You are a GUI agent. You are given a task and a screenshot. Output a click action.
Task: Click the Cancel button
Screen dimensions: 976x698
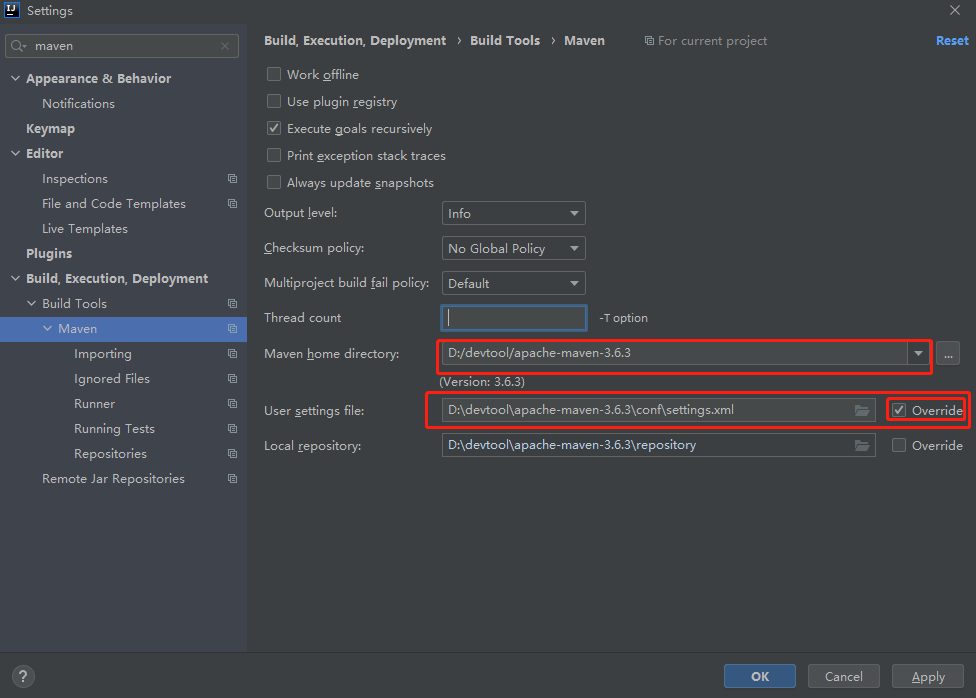843,676
